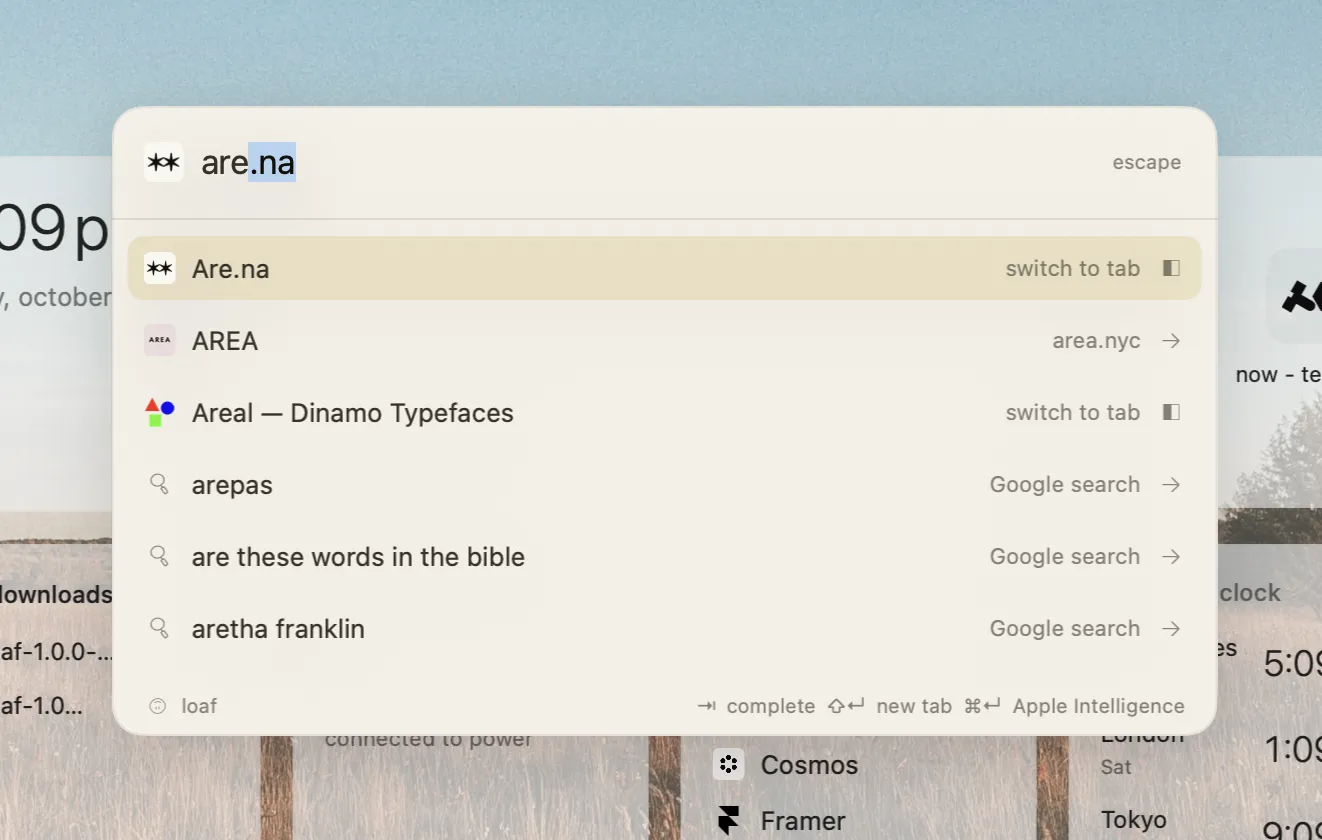Open the AREA suggestion
This screenshot has height=840, width=1322.
[664, 340]
